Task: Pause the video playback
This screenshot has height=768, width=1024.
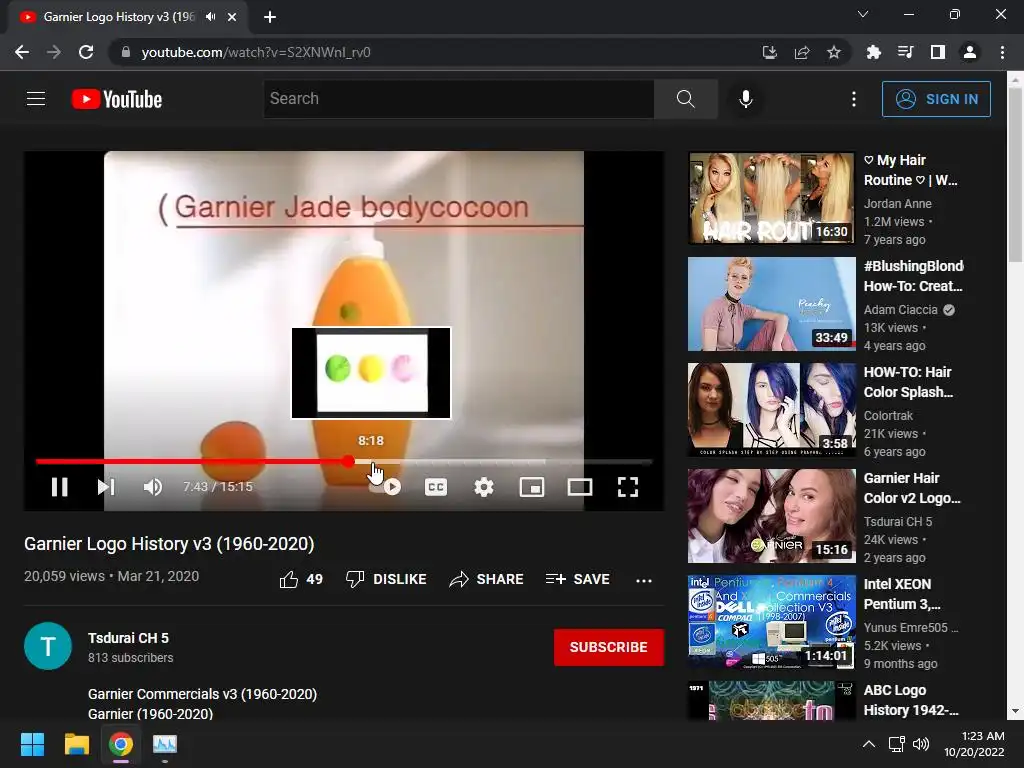Action: (59, 487)
